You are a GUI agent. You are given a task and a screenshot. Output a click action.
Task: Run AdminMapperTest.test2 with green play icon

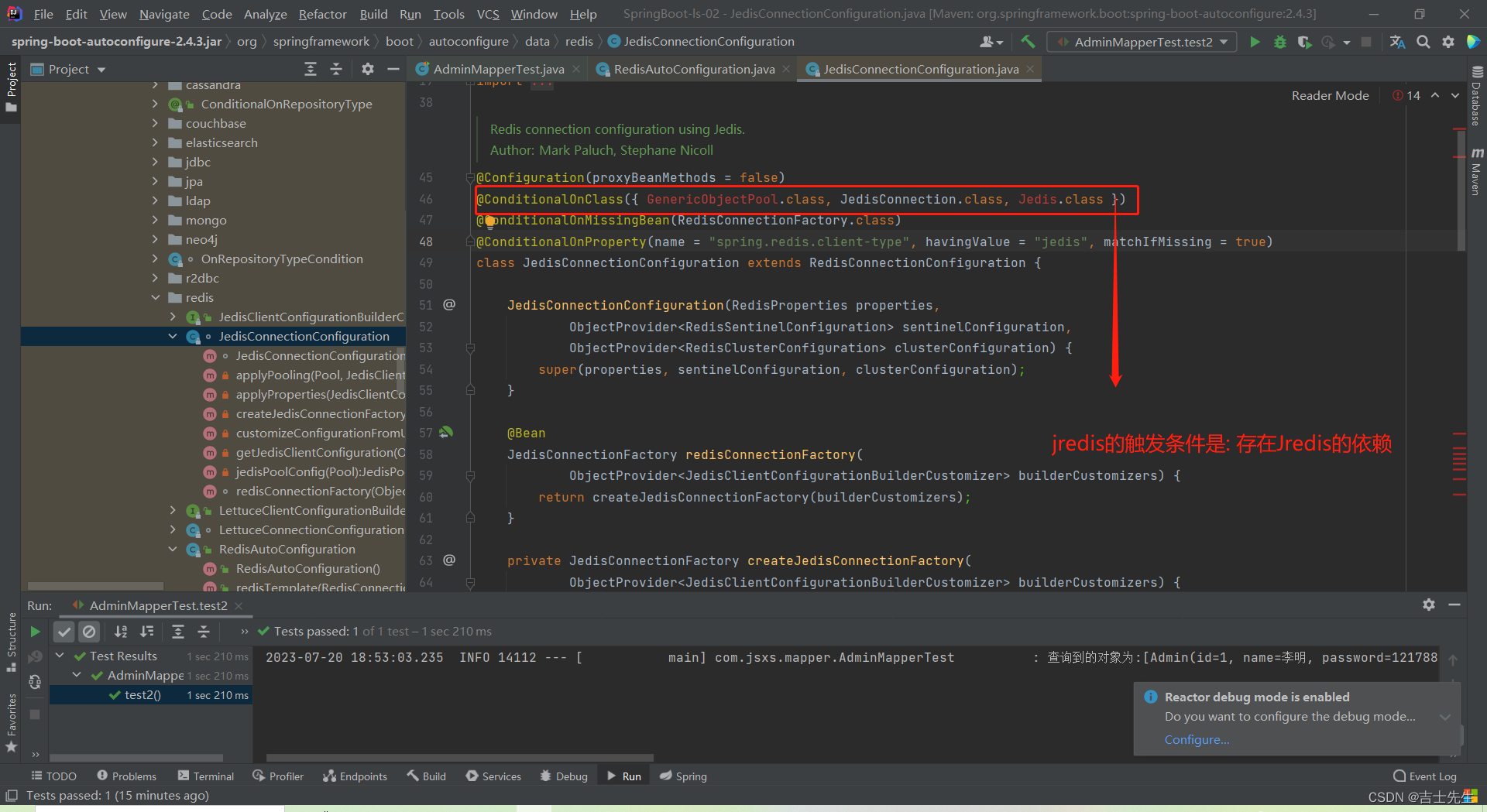coord(1255,42)
